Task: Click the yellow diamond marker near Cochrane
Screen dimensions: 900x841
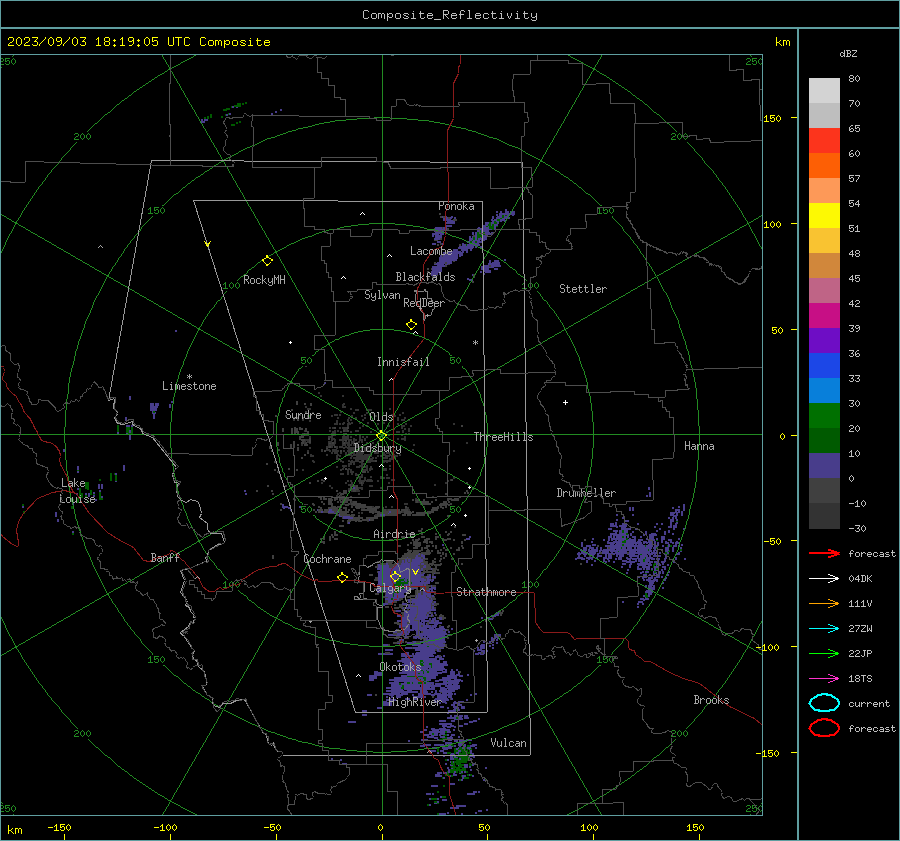Action: [342, 577]
